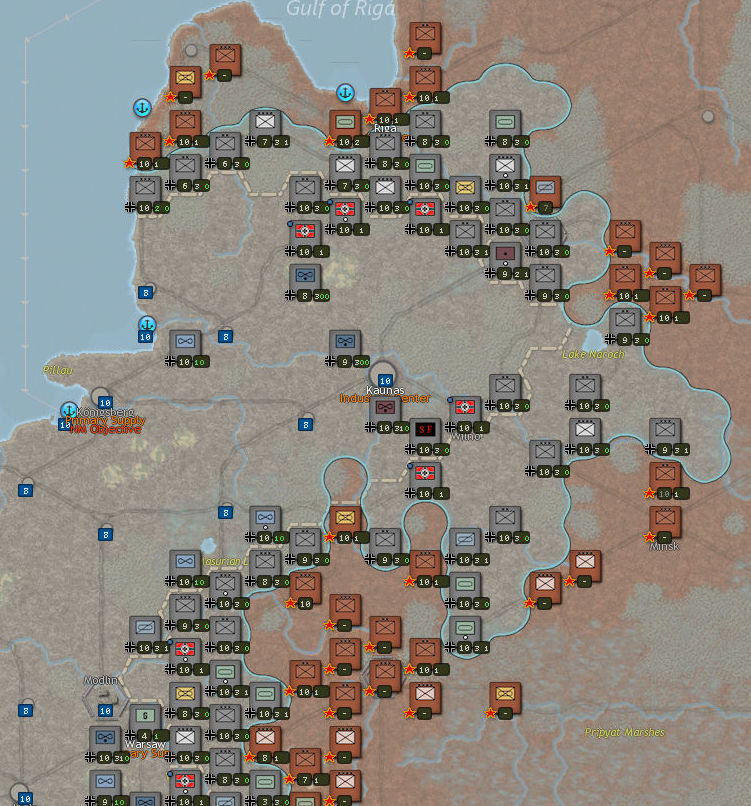Select the black SF counter near Wilno

(x=425, y=429)
